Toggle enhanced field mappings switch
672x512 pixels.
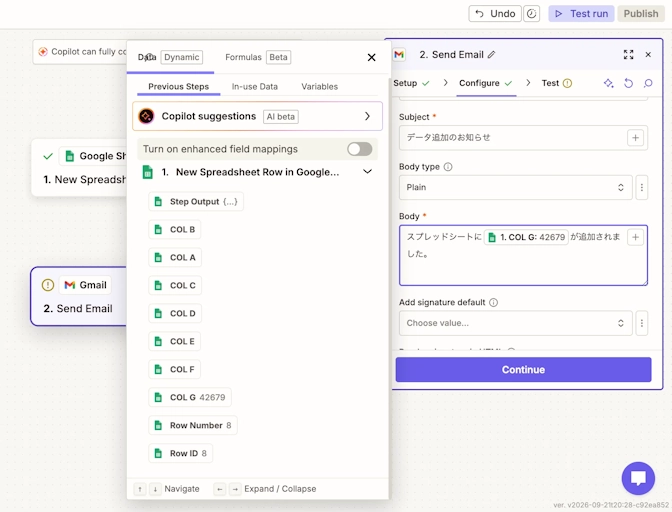click(x=360, y=149)
